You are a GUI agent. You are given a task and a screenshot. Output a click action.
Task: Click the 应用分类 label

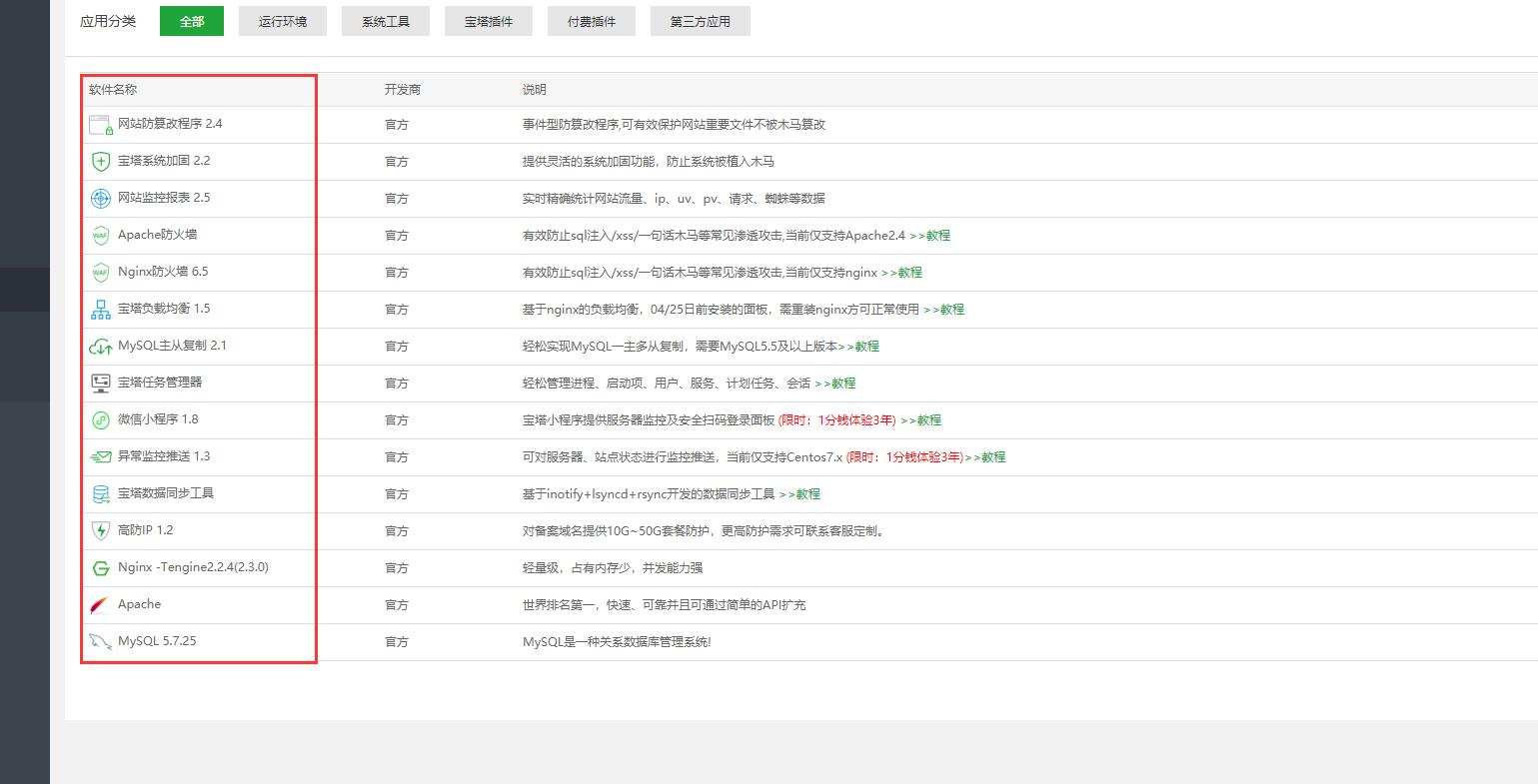click(108, 21)
